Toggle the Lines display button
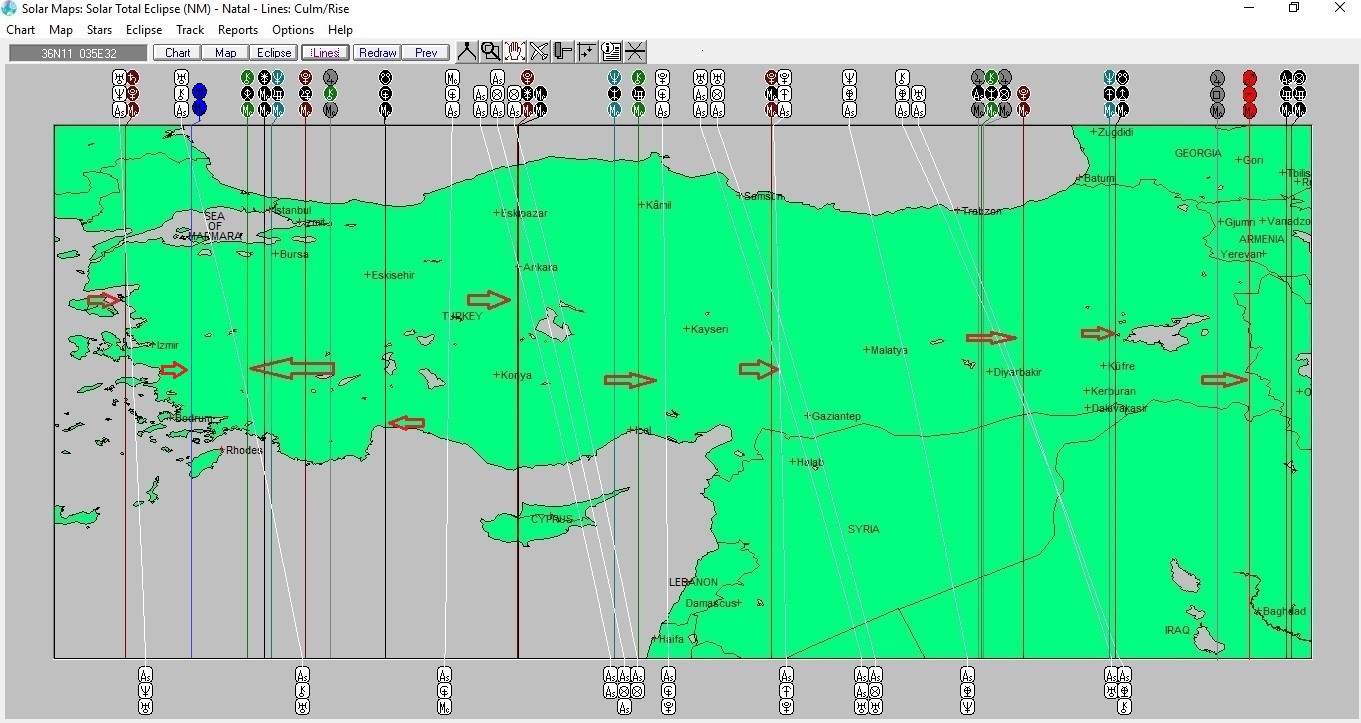 324,52
